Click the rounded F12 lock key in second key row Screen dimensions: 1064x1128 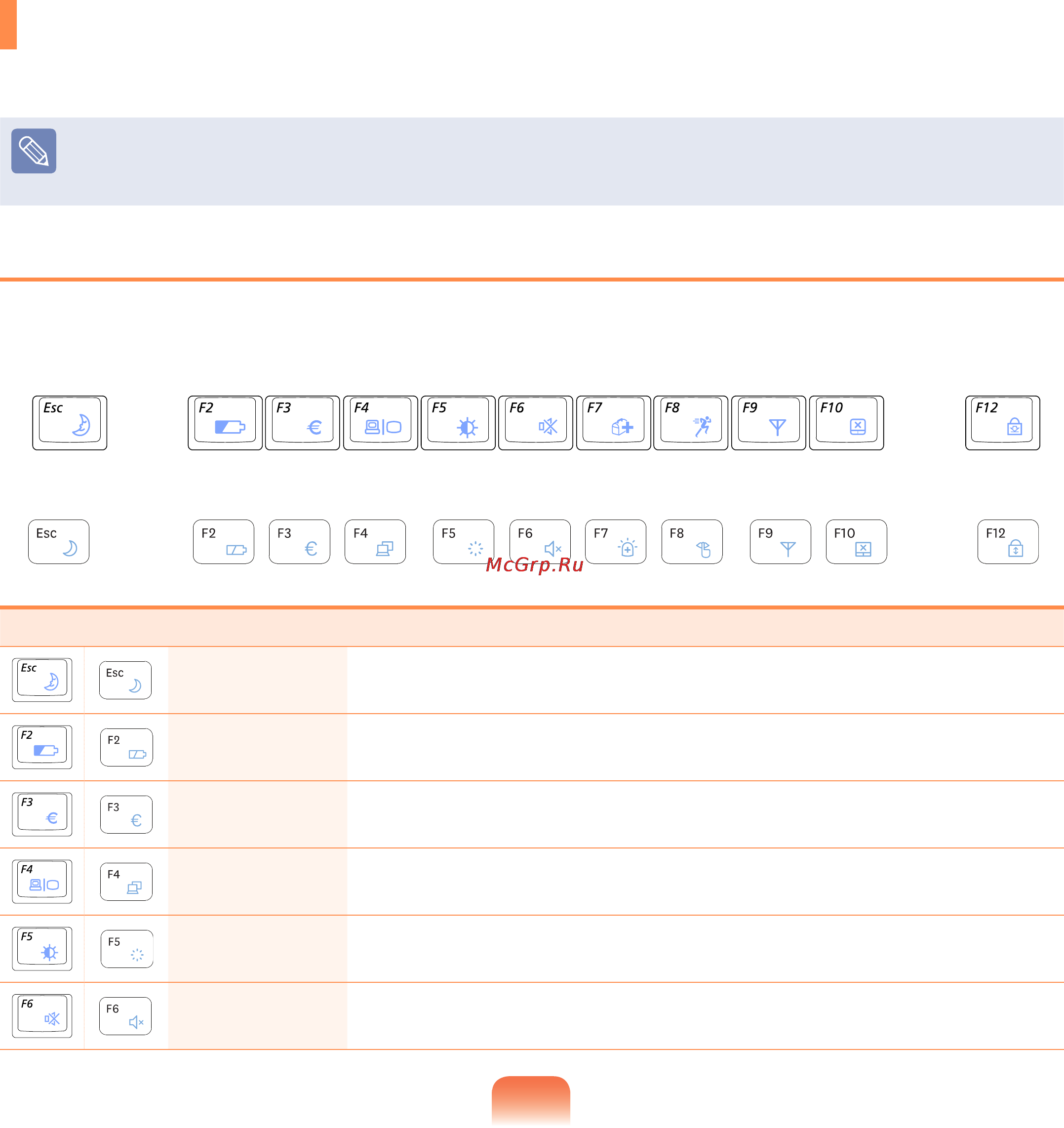(x=1008, y=541)
